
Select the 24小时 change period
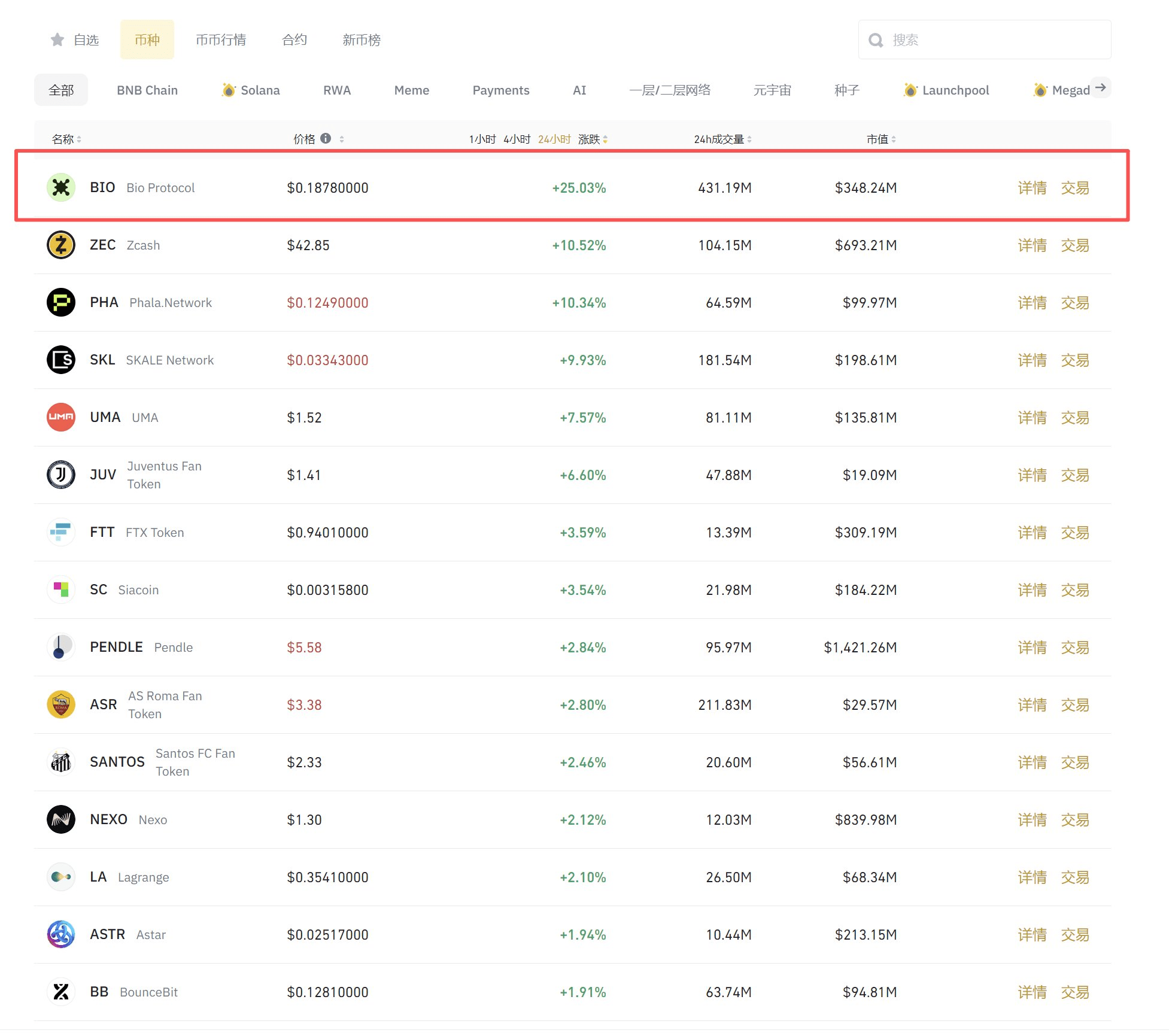point(554,139)
